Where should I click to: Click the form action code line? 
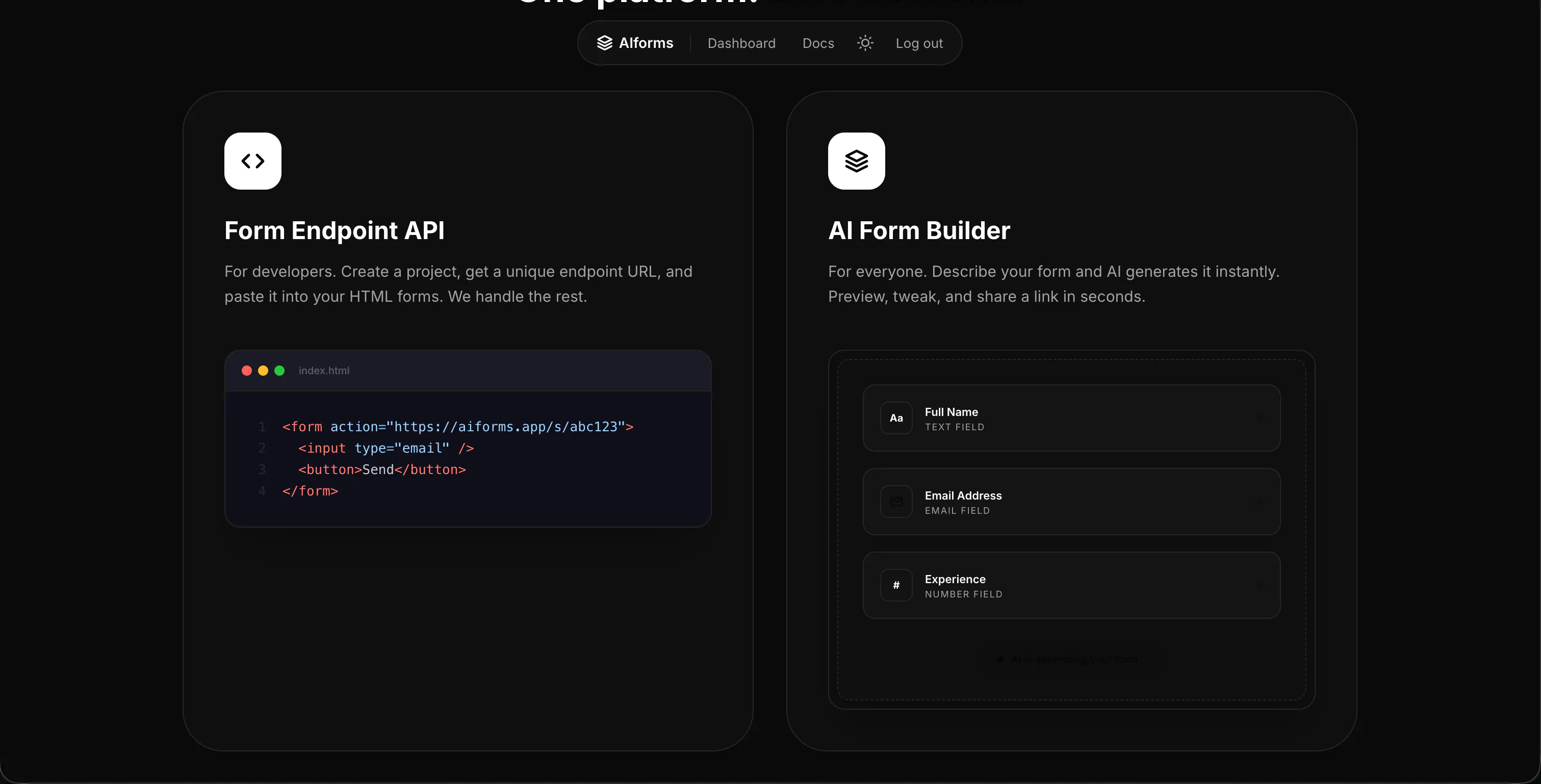pyautogui.click(x=457, y=426)
